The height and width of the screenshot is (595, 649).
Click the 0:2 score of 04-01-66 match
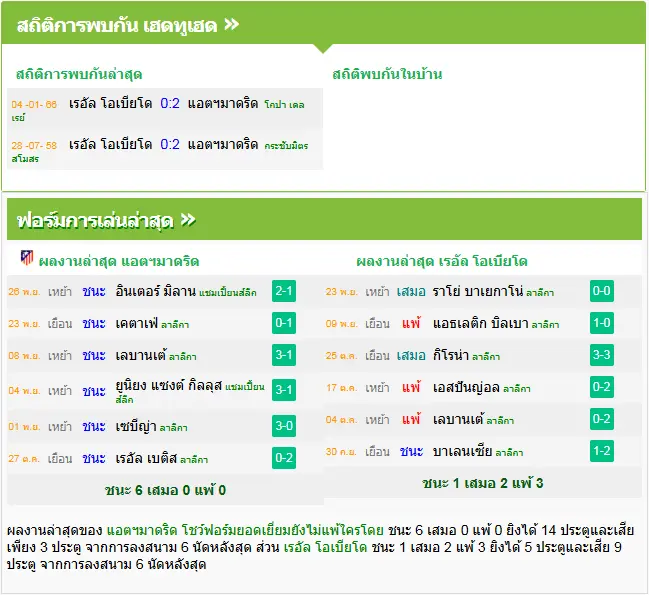click(170, 103)
